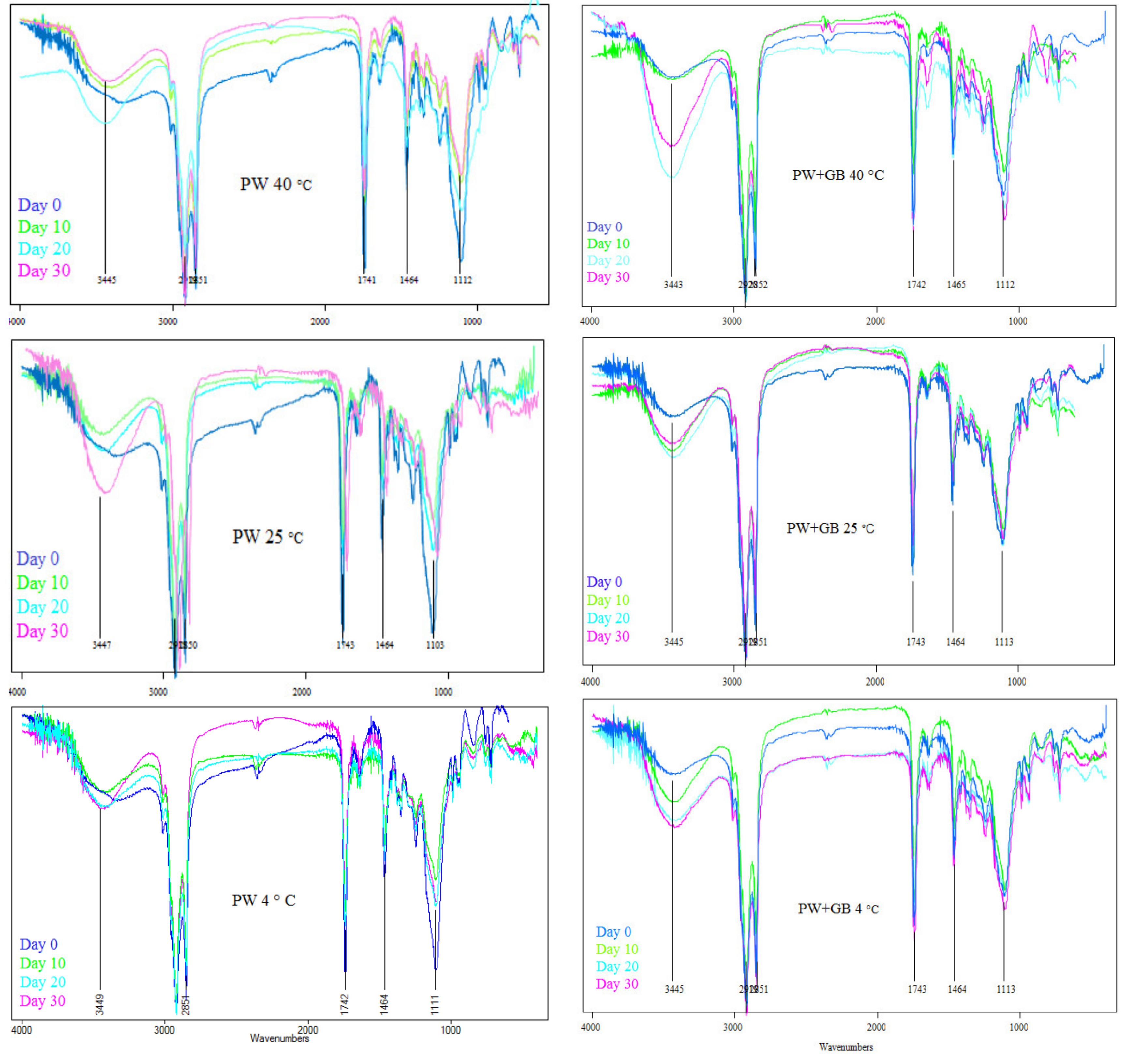Click the 1741 peak label
Image resolution: width=1126 pixels, height=1064 pixels.
click(366, 280)
